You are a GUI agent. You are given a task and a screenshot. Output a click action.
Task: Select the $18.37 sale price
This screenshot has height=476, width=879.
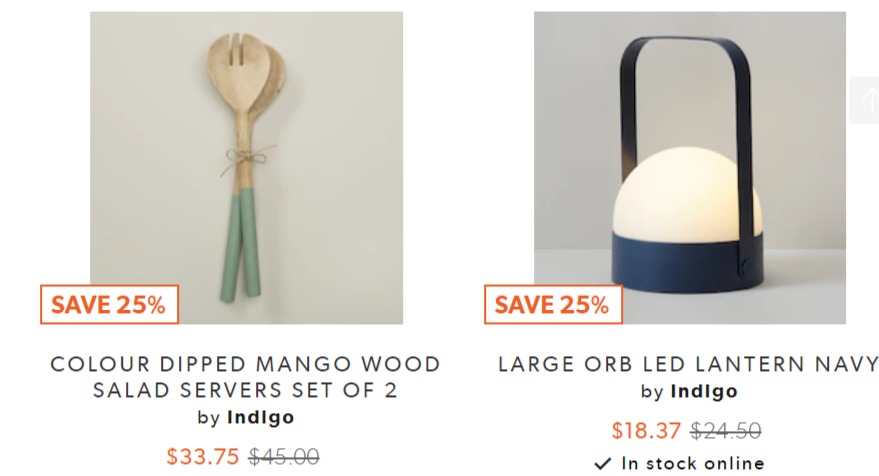pyautogui.click(x=646, y=431)
